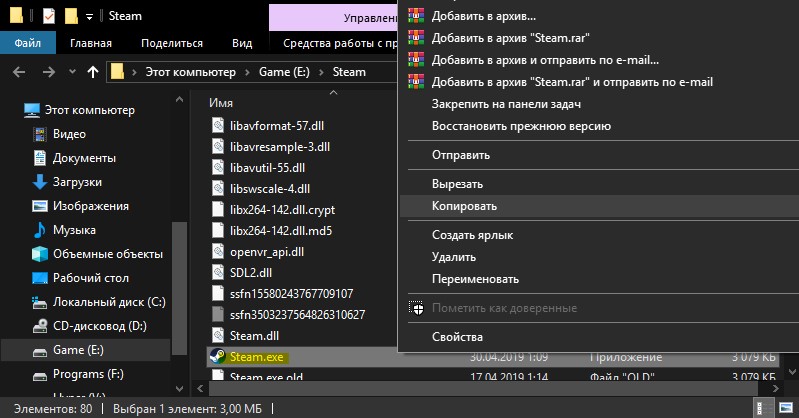The width and height of the screenshot is (799, 418).
Task: Choose Добавить в архив... from context menu
Action: tap(484, 16)
